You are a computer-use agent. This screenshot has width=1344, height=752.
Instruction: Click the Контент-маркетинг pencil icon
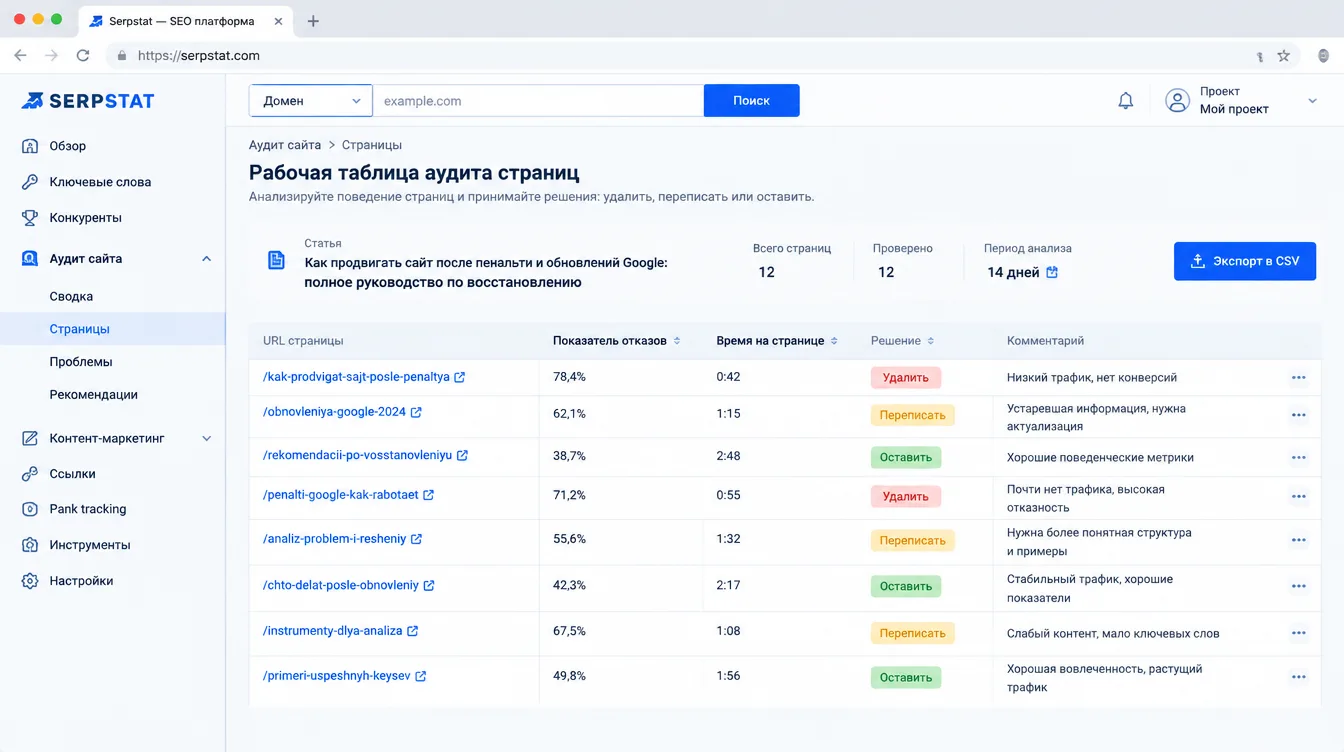[x=30, y=438]
